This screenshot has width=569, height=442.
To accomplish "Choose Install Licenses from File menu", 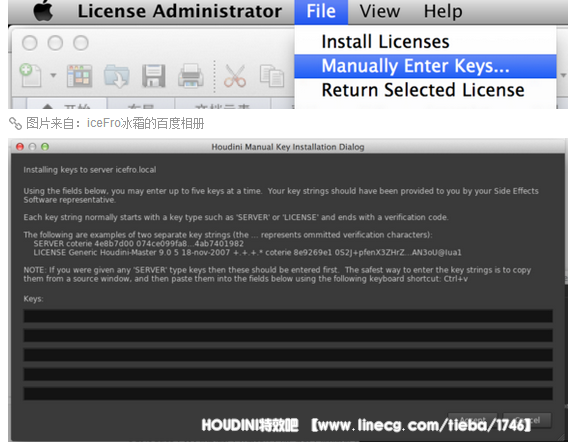I will [x=385, y=42].
